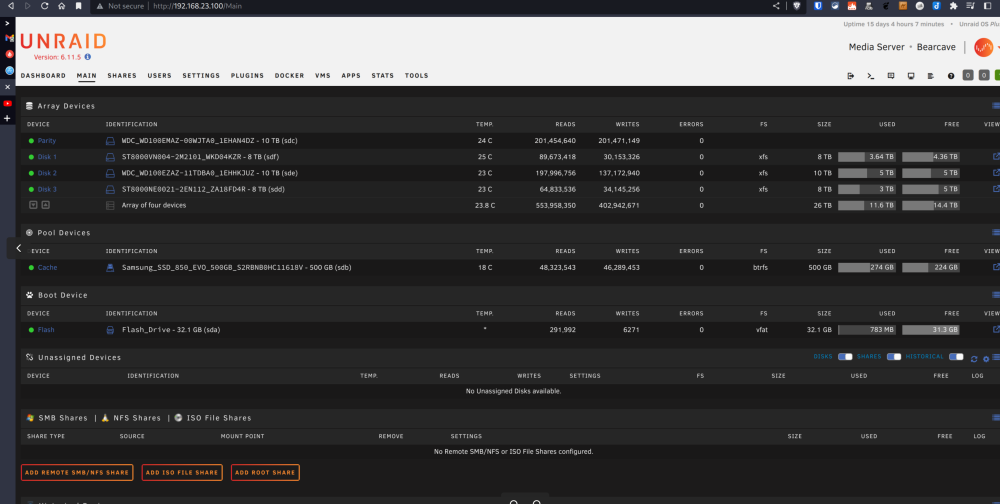Open the help question mark icon
Screen dimensions: 1000x504
point(951,76)
